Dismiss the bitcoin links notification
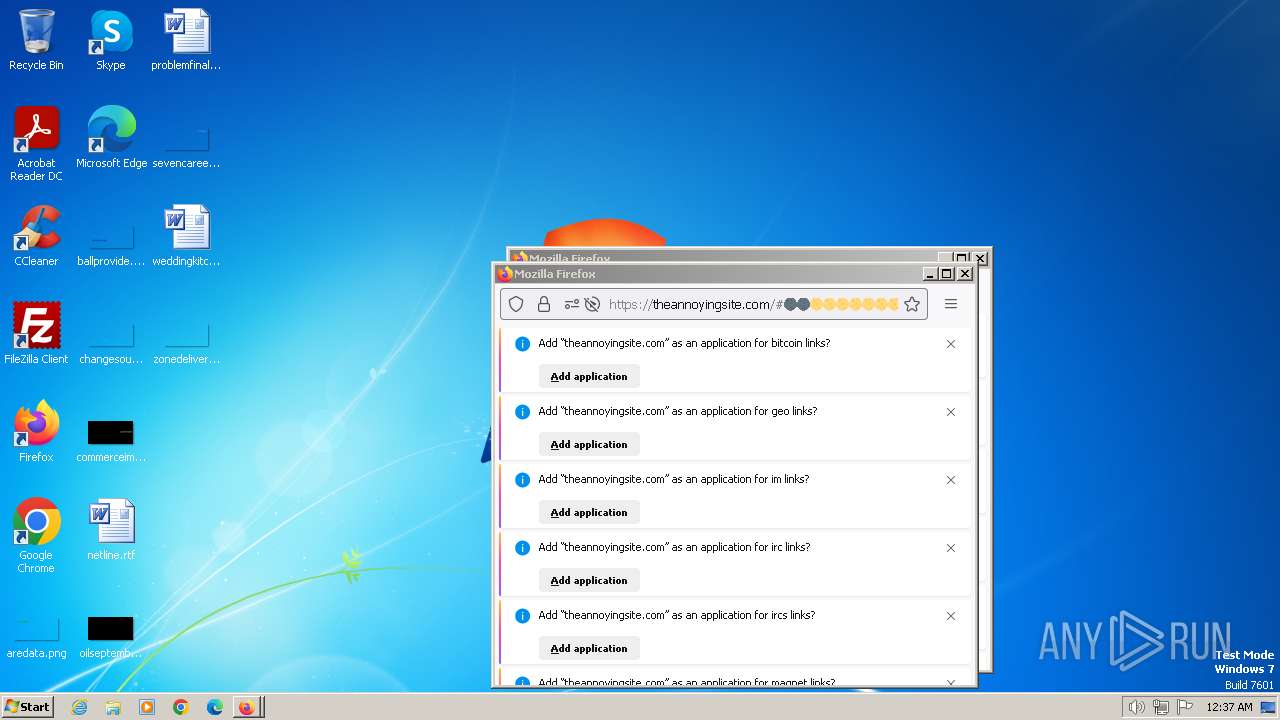 click(x=951, y=344)
